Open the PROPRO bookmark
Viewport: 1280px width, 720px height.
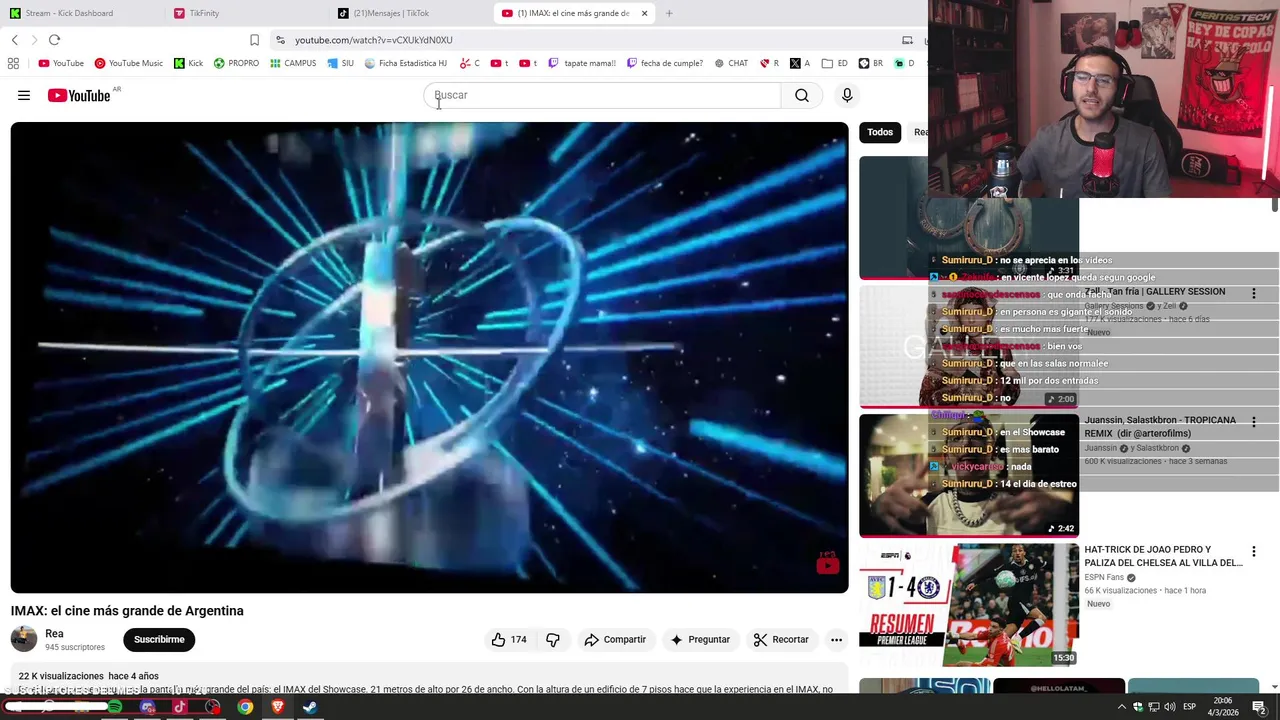[236, 63]
